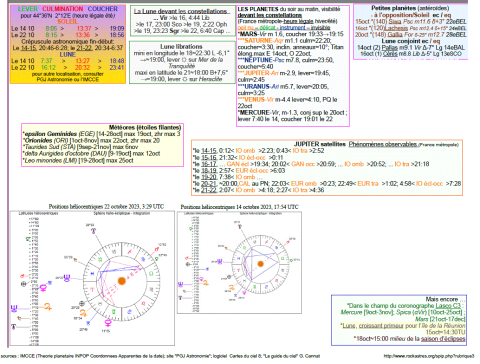
Task: Select the 'Positions héliocentriques 22 octobre 2023' chart
Action: pyautogui.click(x=92, y=278)
